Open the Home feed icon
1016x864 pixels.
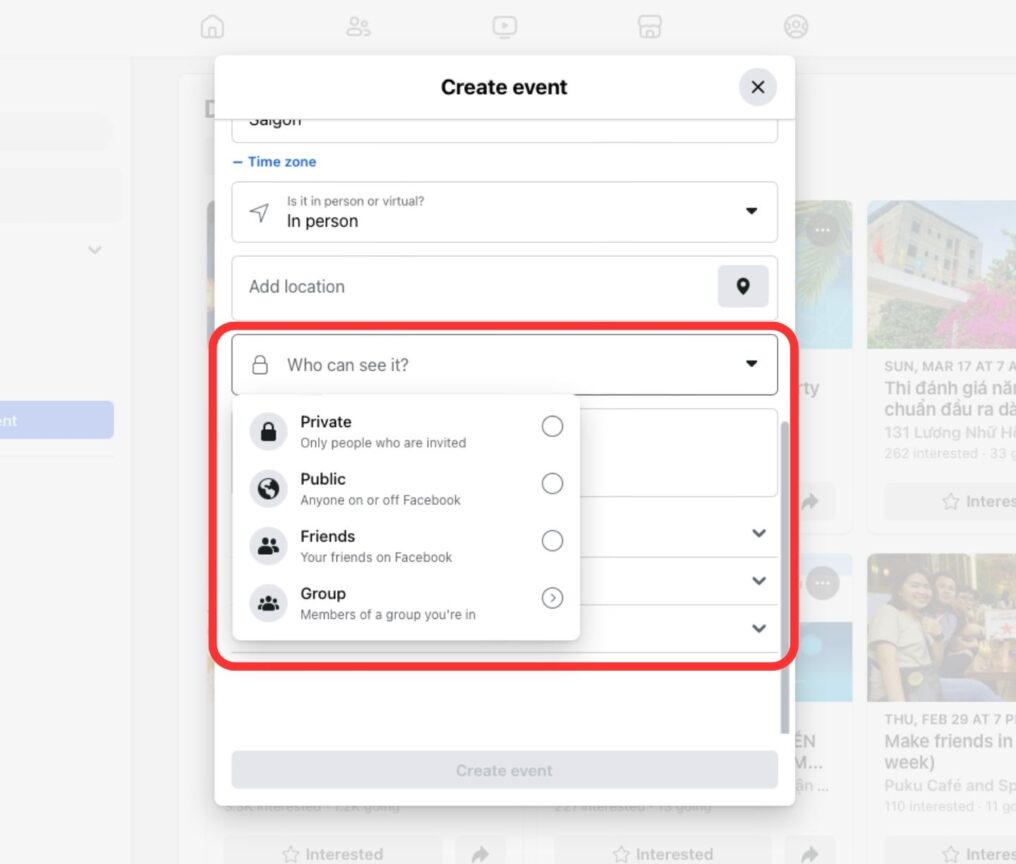point(213,27)
